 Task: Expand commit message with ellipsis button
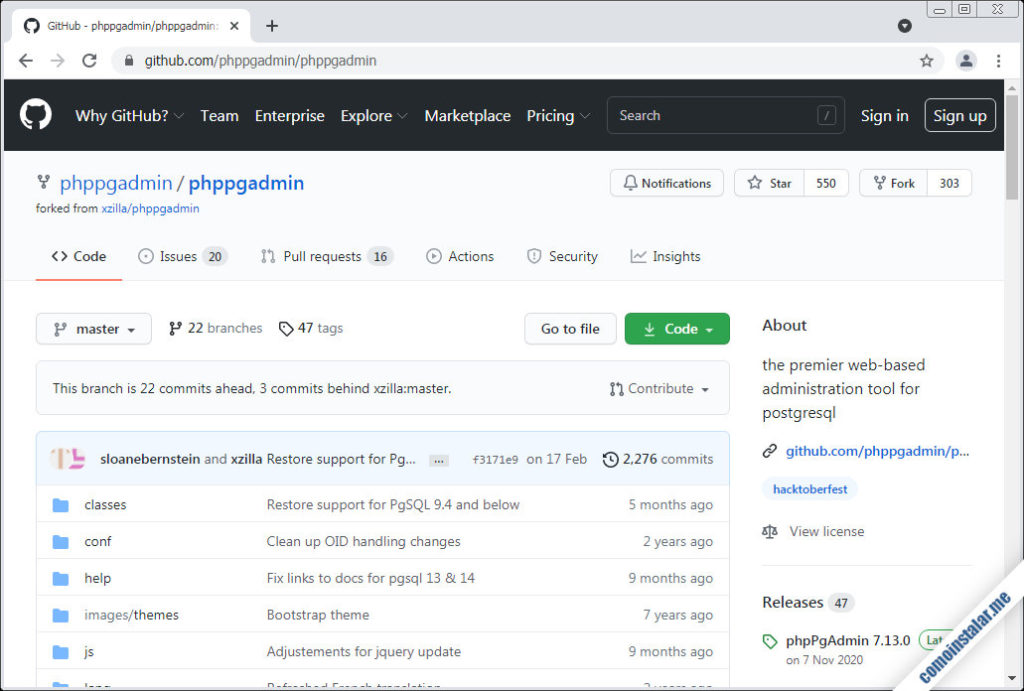pos(438,460)
